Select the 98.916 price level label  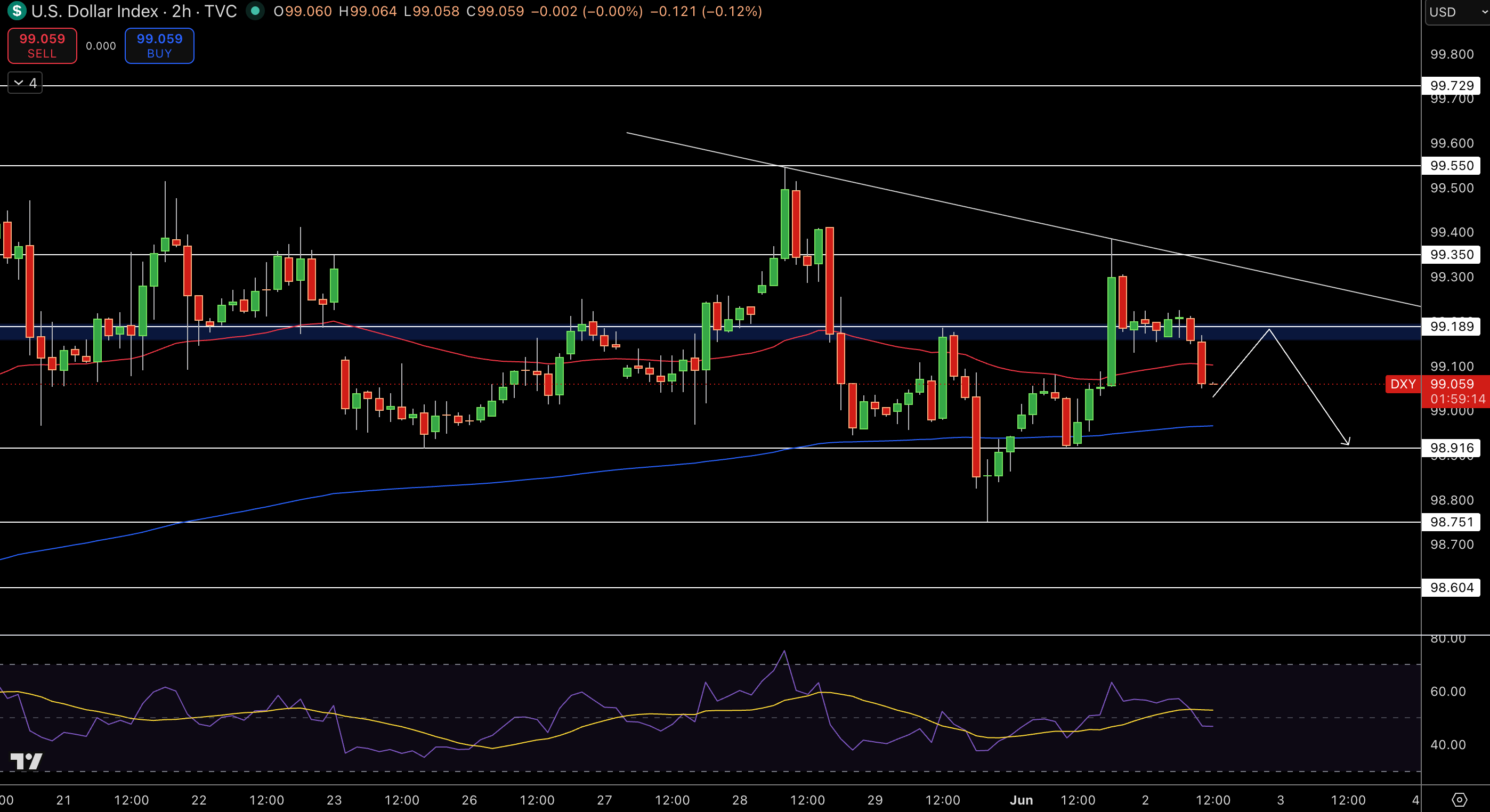coord(1451,448)
